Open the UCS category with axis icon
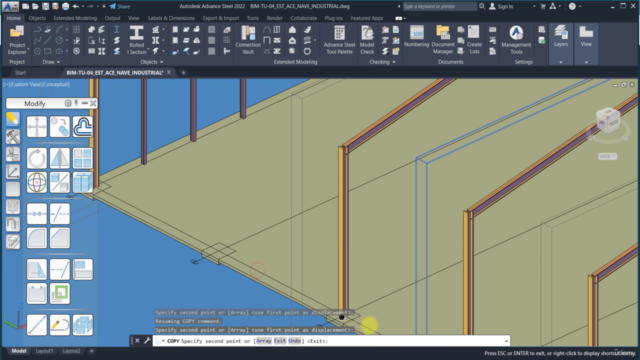Image resolution: width=640 pixels, height=360 pixels. [13, 172]
